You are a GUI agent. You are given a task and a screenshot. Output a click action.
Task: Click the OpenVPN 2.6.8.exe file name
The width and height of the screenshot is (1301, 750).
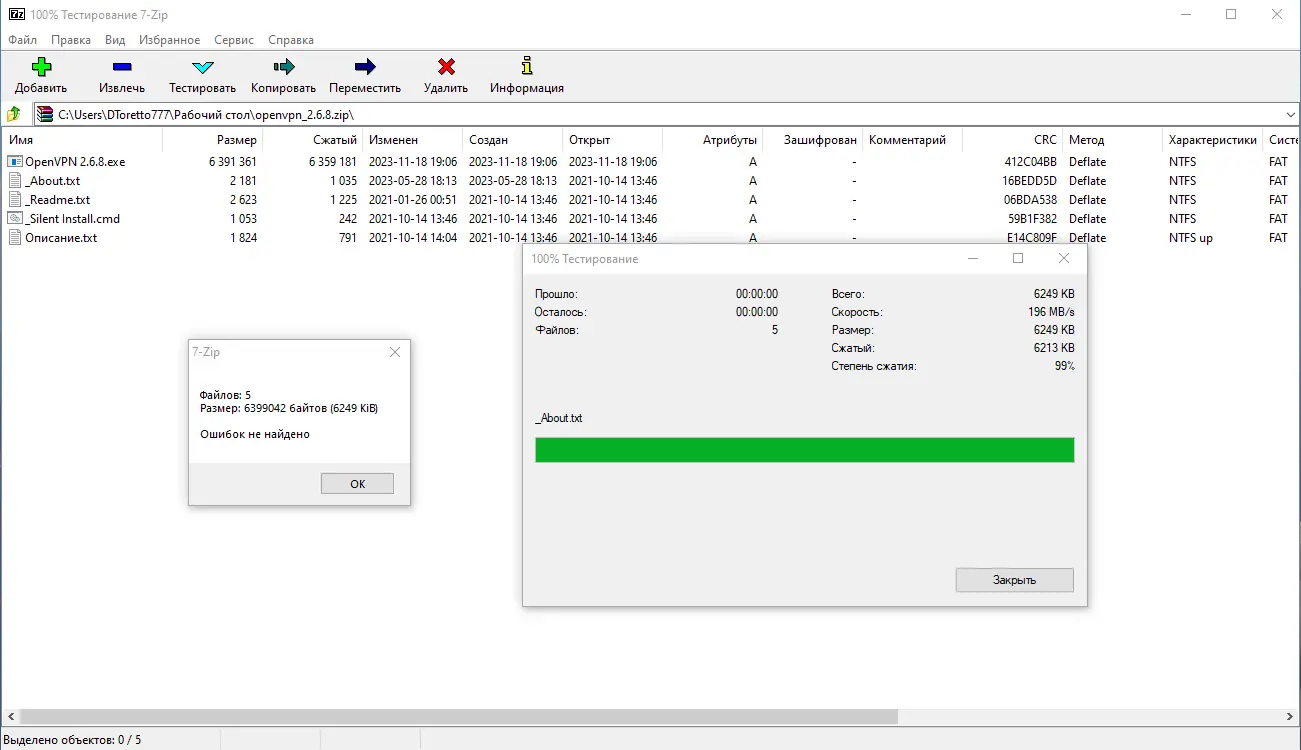pyautogui.click(x=75, y=161)
